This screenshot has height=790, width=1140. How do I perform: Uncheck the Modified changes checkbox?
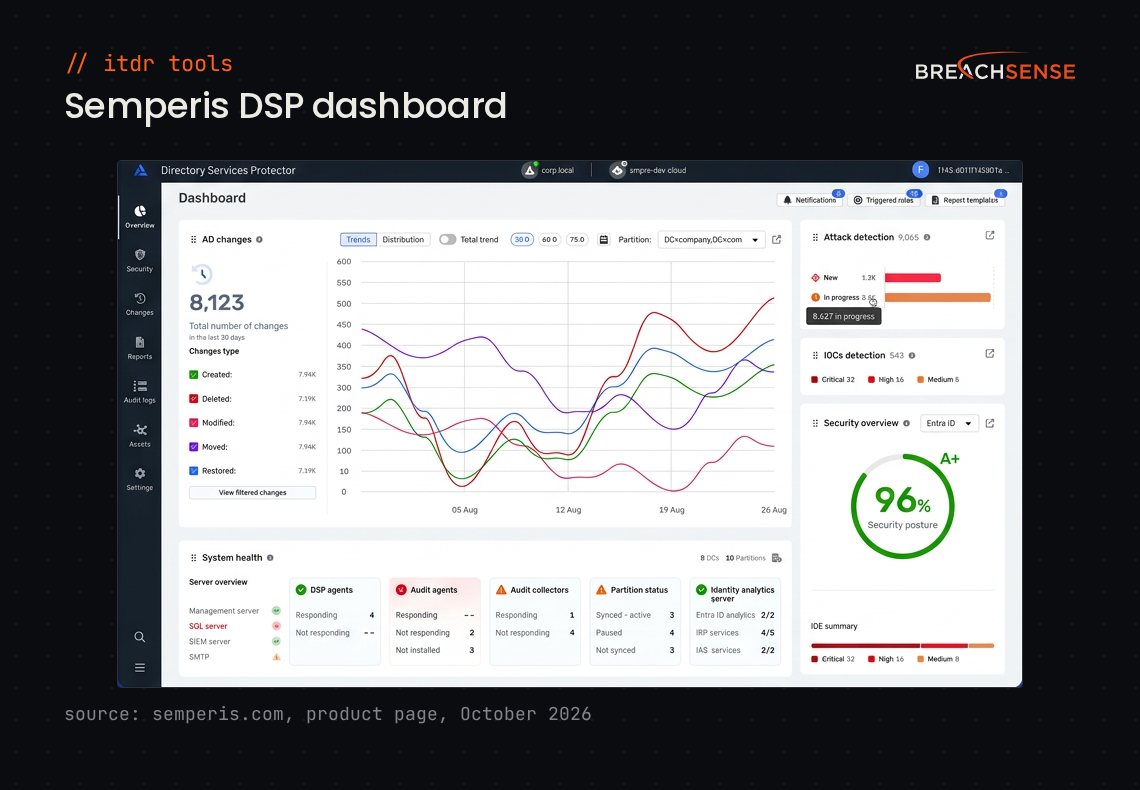(193, 423)
